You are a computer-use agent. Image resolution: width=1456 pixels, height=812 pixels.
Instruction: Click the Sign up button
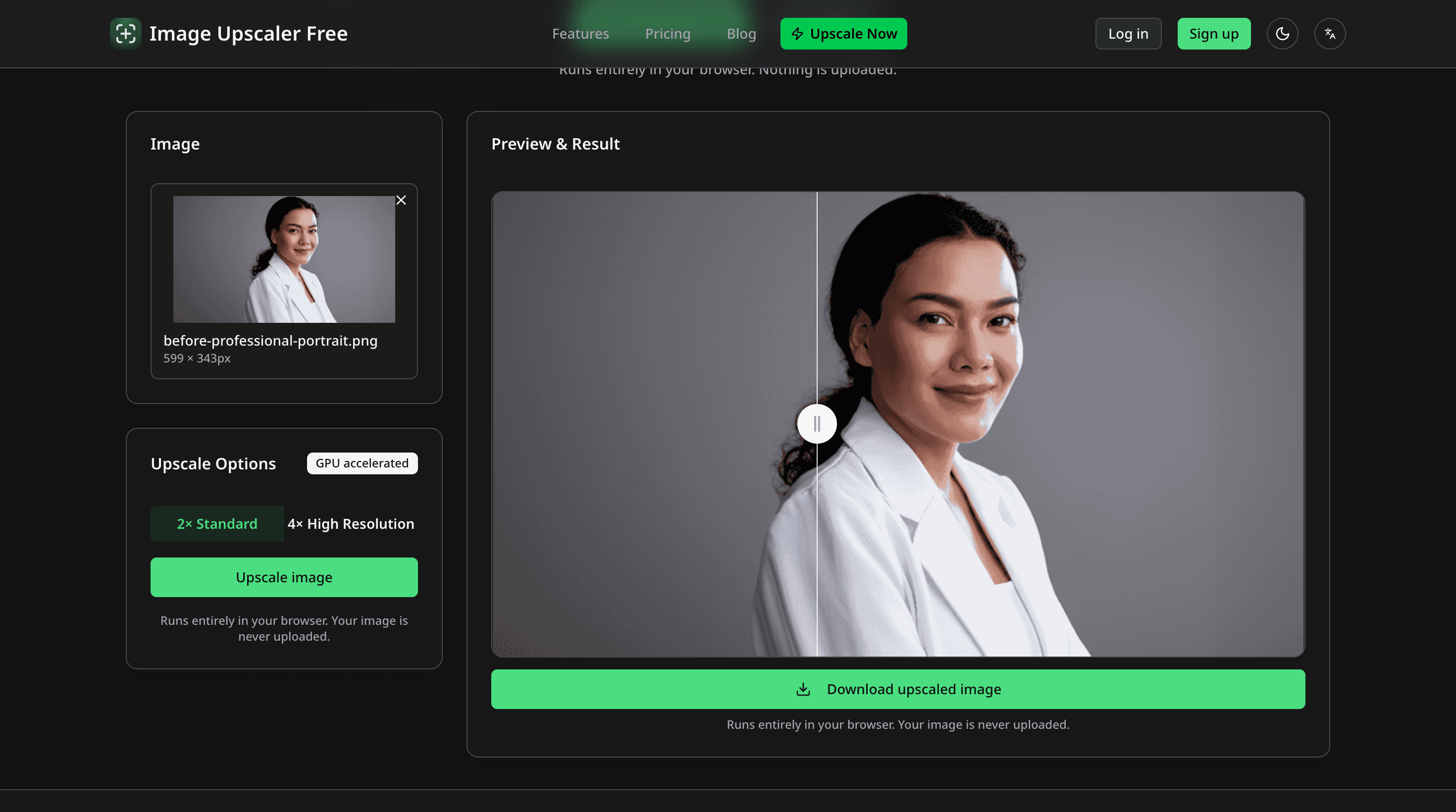[x=1213, y=34]
